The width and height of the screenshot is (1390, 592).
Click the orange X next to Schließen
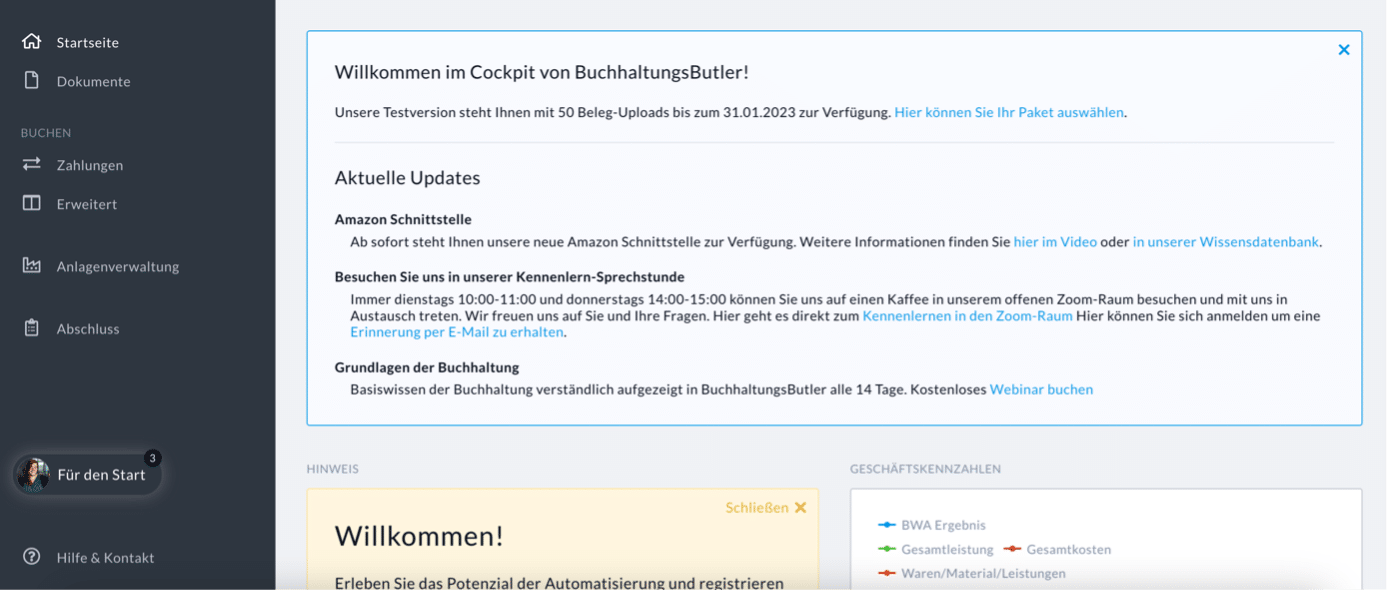pyautogui.click(x=800, y=508)
